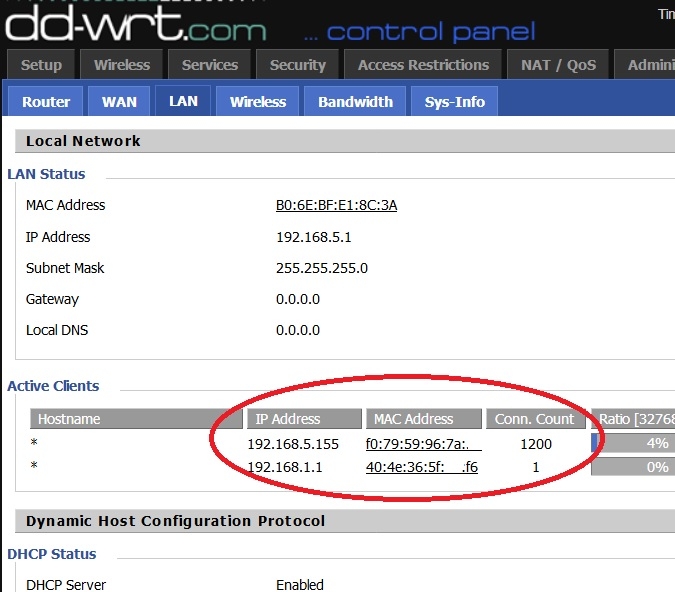Viewport: 675px width, 592px height.
Task: Switch to the WAN status sub-tab
Action: point(119,102)
